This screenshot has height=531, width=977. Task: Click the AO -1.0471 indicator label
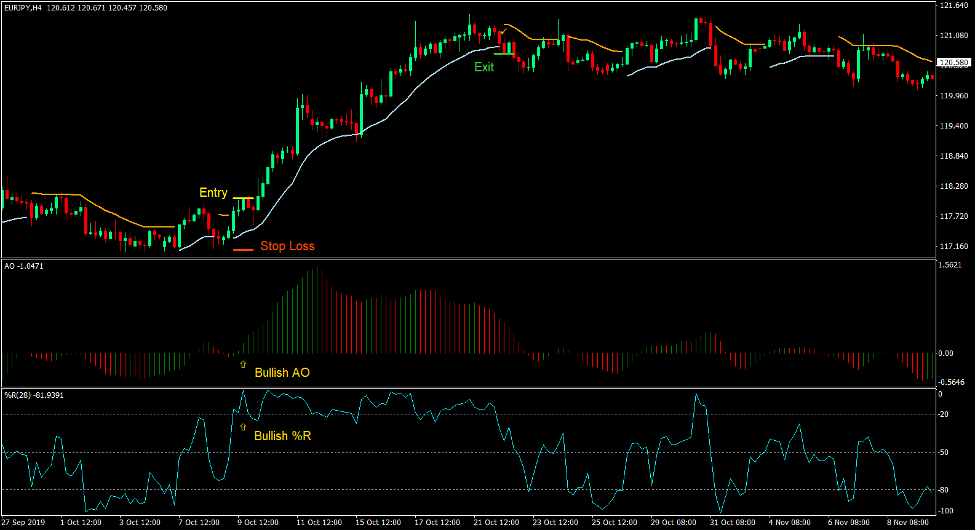[x=24, y=266]
